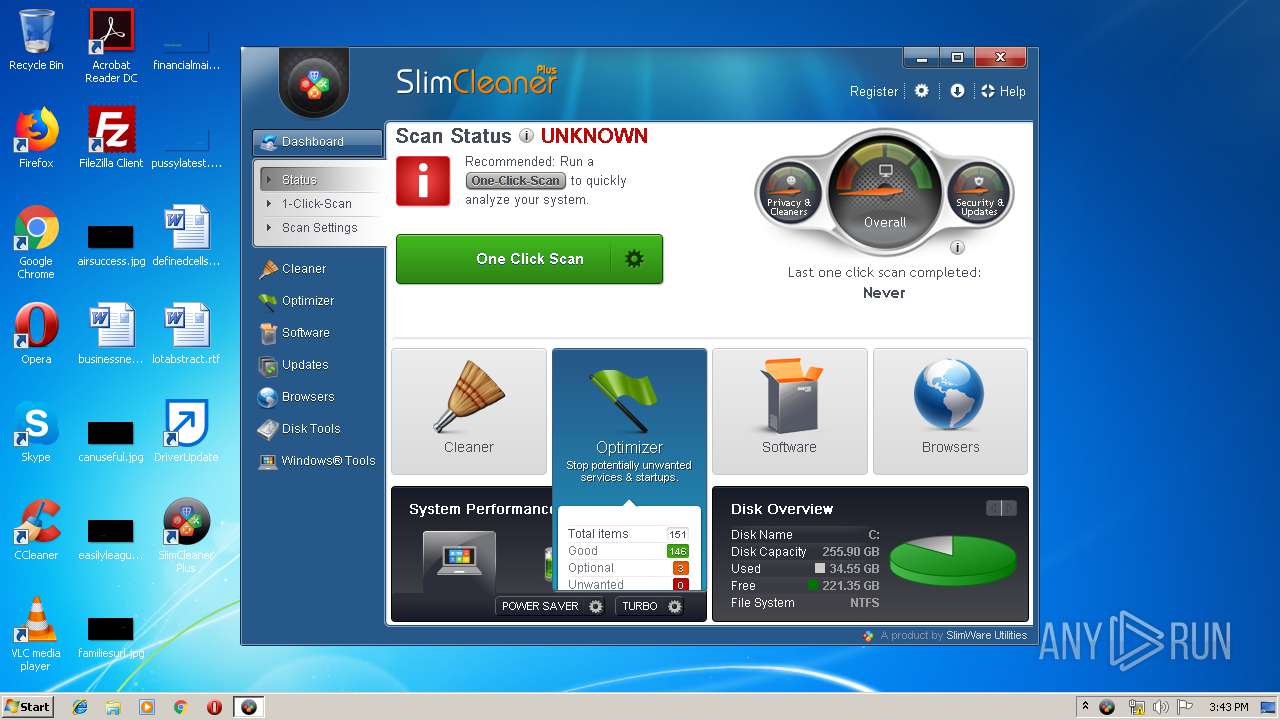Click the taskbar clock showing 3:43 PM
This screenshot has width=1280, height=720.
(x=1228, y=707)
